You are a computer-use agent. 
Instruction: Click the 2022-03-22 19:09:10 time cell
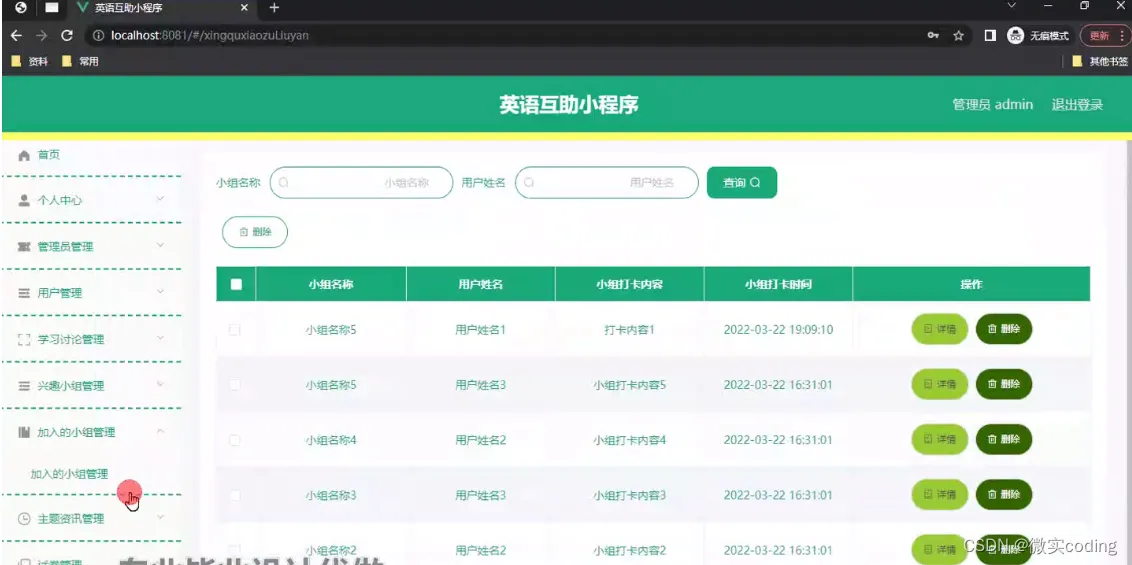coord(778,330)
